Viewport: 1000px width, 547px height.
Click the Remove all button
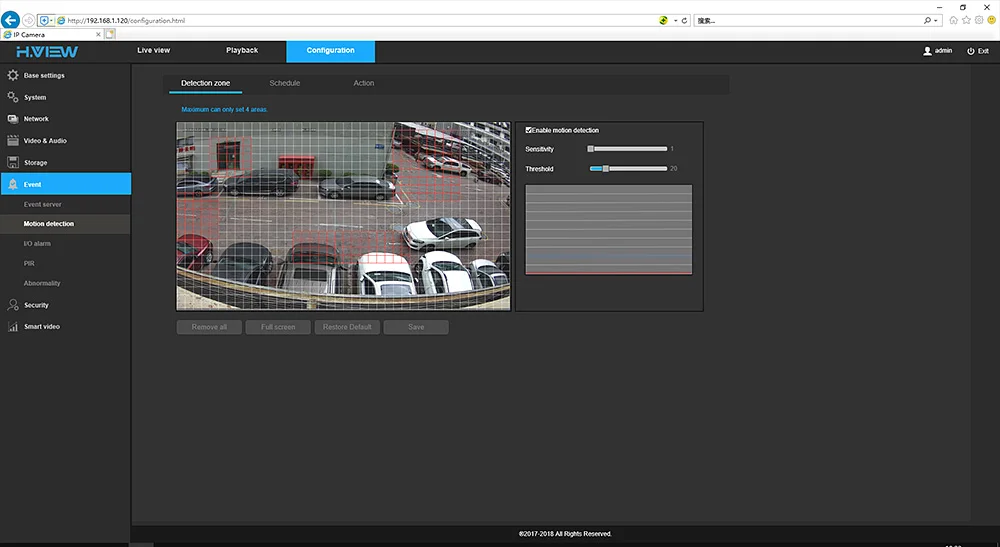209,327
